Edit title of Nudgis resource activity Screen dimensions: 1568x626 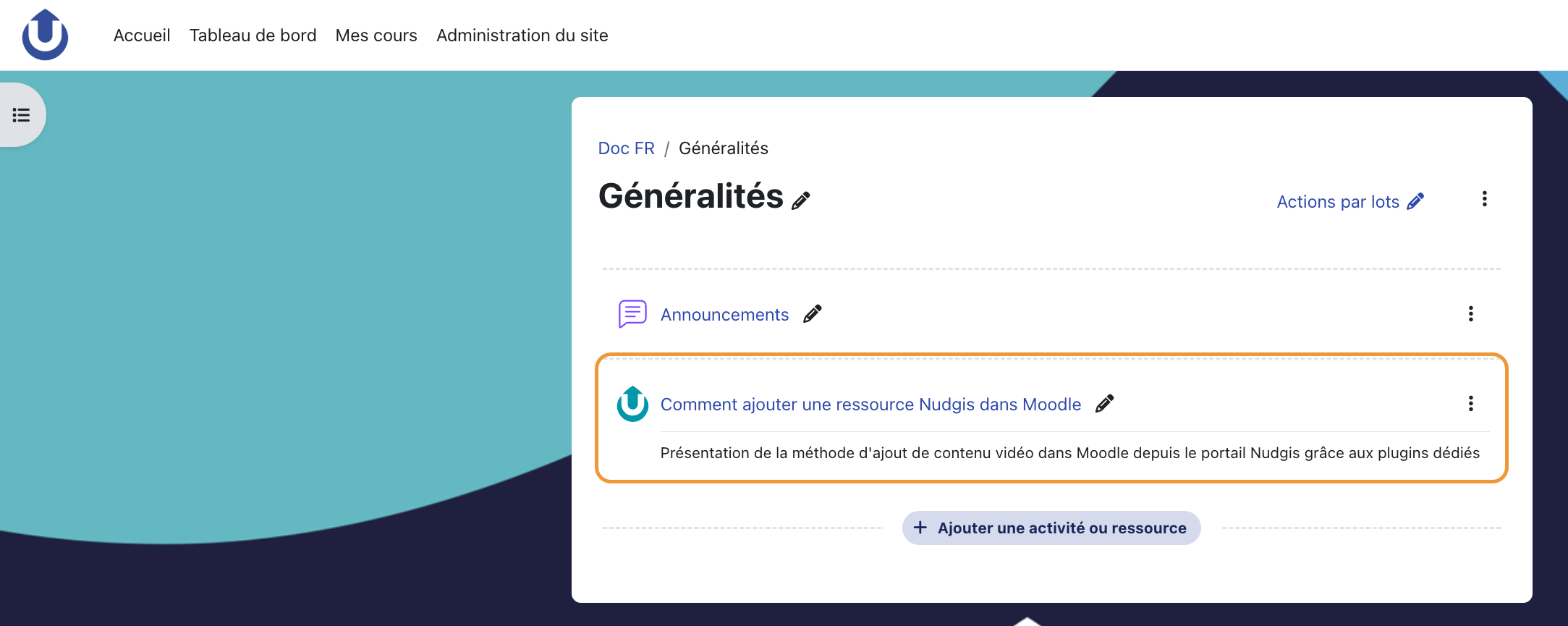point(1105,403)
